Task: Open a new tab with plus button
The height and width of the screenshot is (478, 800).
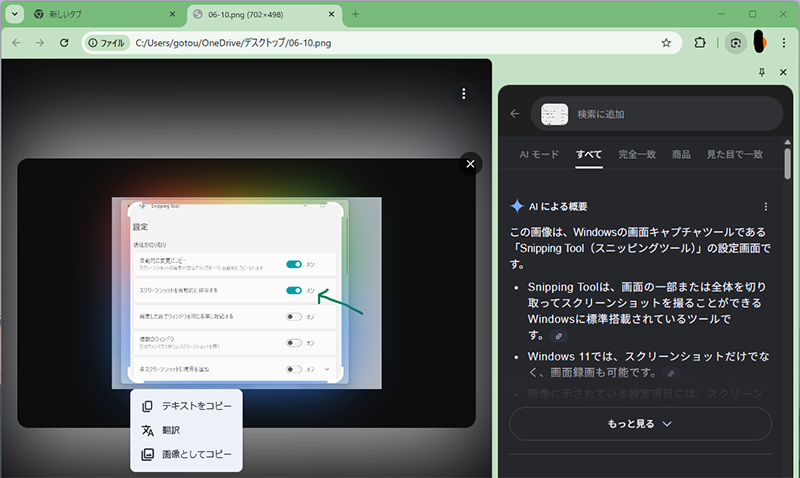Action: coord(355,14)
